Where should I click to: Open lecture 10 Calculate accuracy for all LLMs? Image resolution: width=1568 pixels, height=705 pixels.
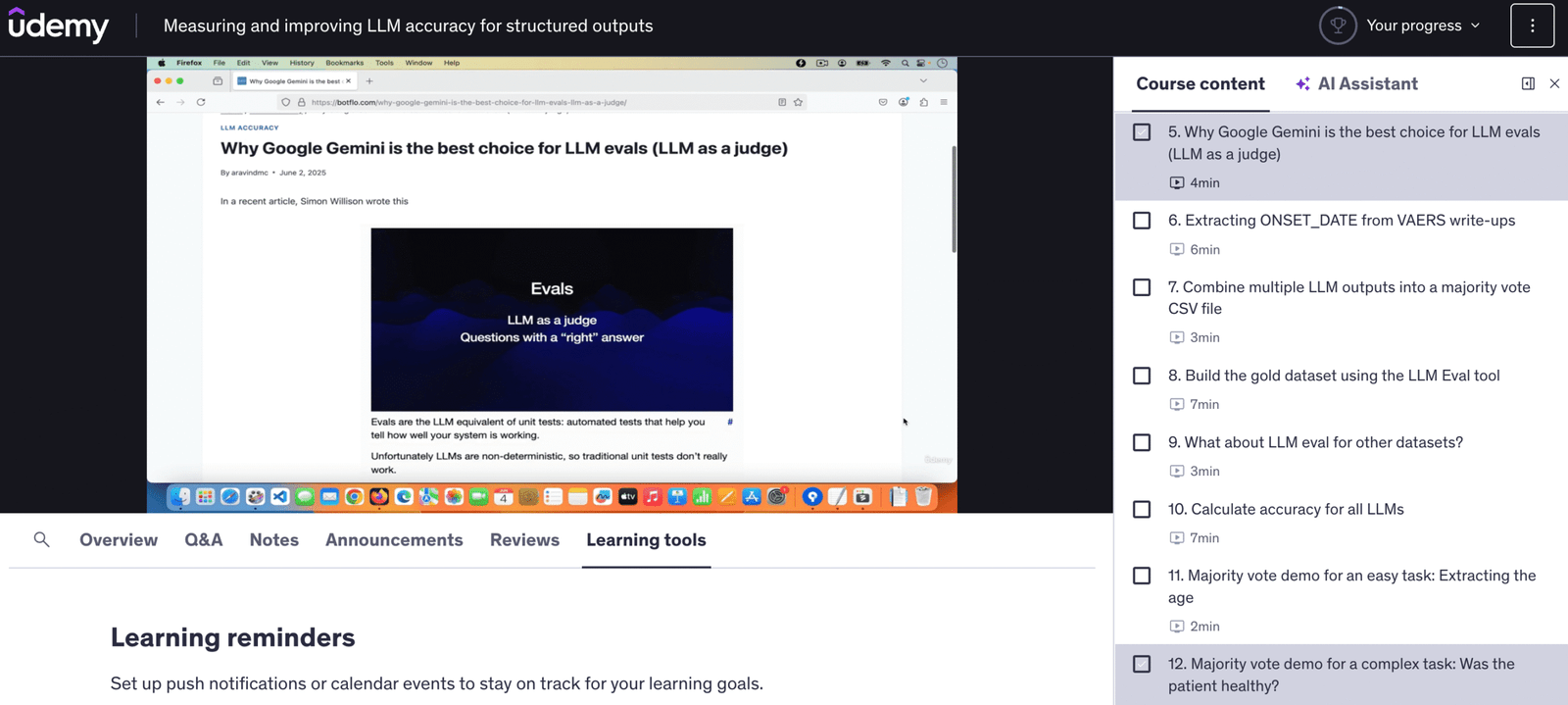pyautogui.click(x=1286, y=509)
